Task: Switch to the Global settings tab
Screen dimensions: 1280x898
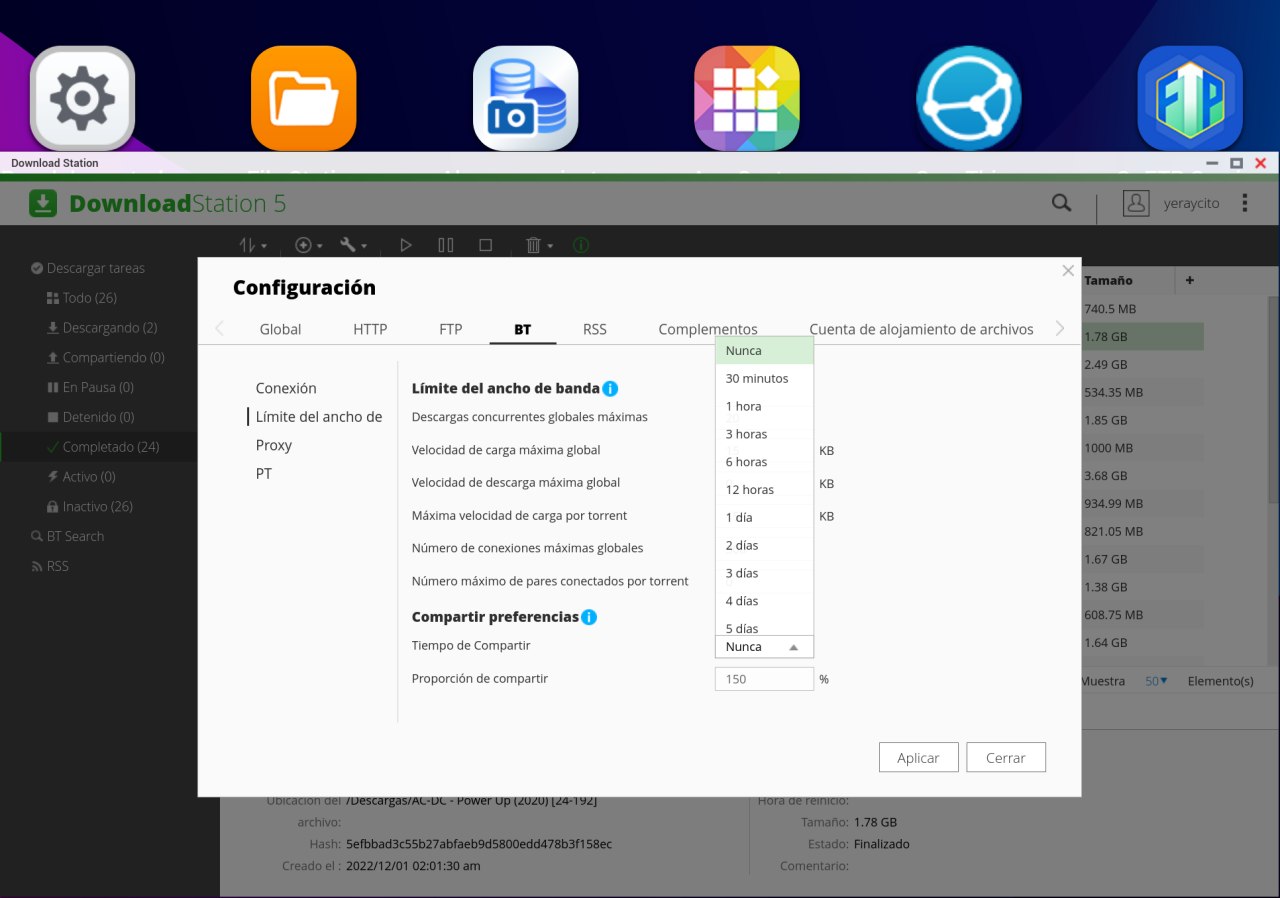Action: pyautogui.click(x=280, y=329)
